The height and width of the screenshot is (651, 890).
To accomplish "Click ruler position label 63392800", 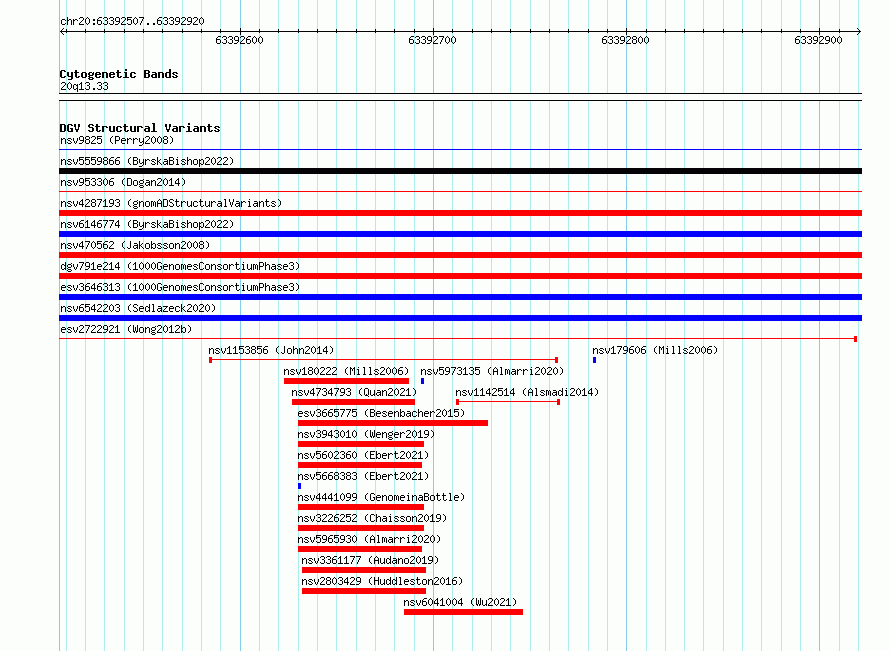I will (x=625, y=40).
